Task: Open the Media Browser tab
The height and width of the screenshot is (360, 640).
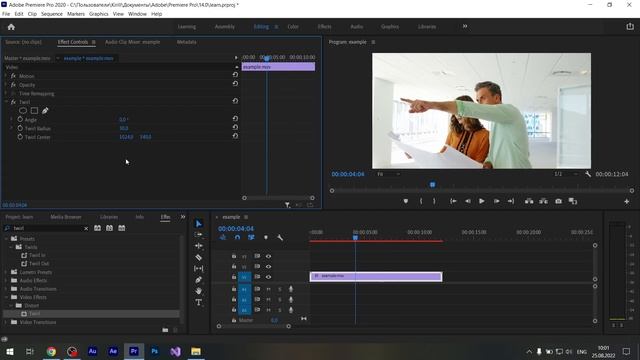Action: click(66, 217)
